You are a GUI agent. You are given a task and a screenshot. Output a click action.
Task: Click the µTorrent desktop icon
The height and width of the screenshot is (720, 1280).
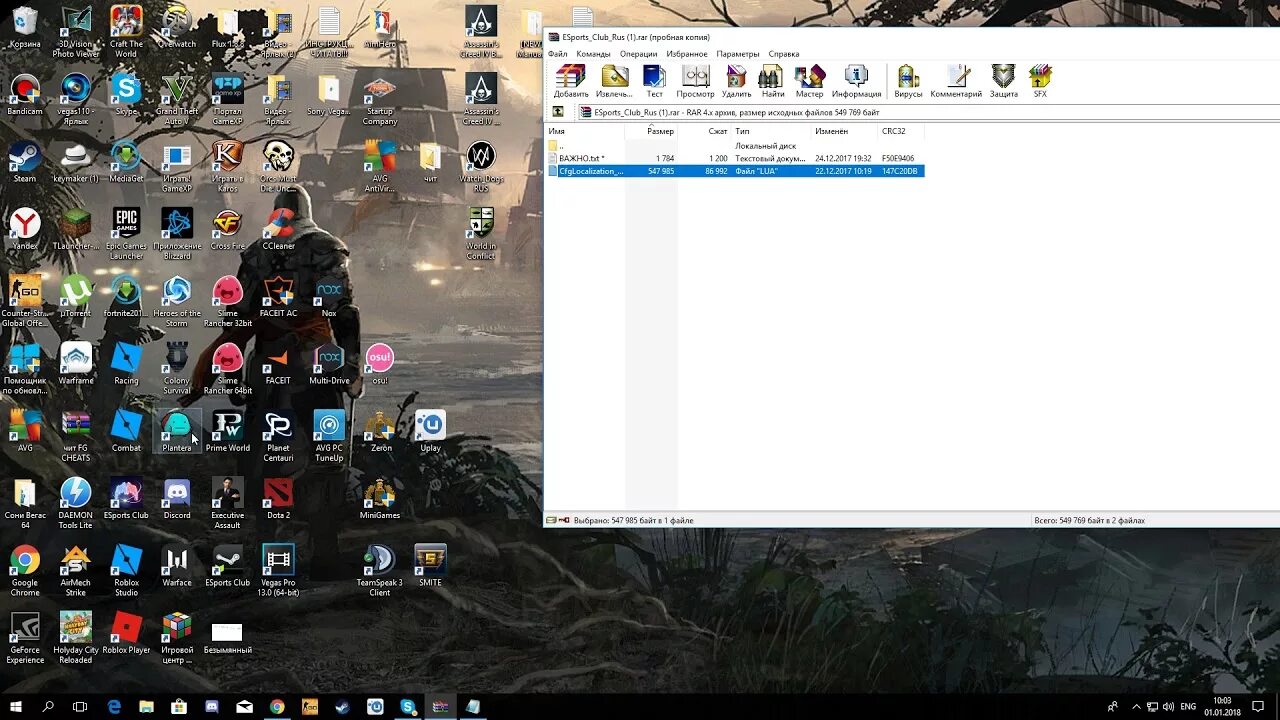click(x=76, y=297)
